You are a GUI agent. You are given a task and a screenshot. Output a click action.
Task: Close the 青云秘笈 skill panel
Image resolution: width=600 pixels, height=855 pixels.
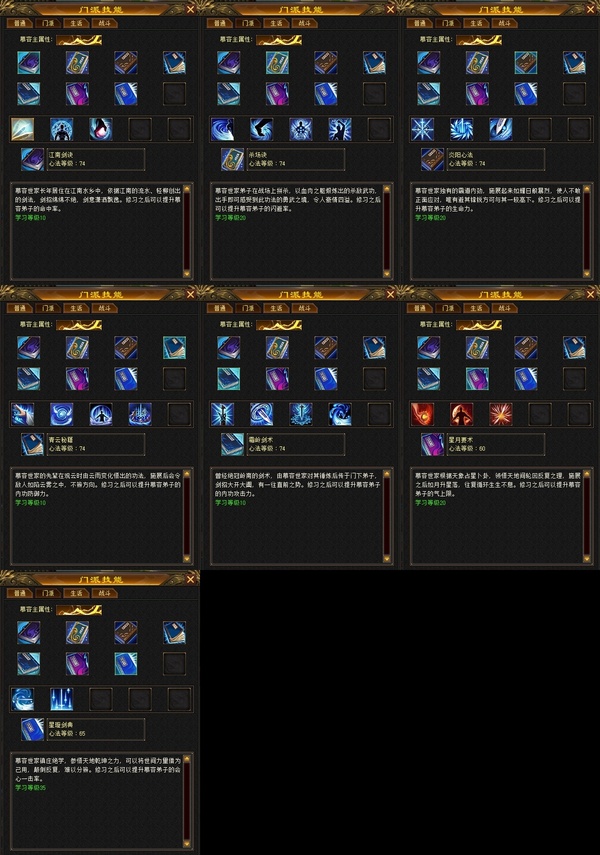coord(190,294)
